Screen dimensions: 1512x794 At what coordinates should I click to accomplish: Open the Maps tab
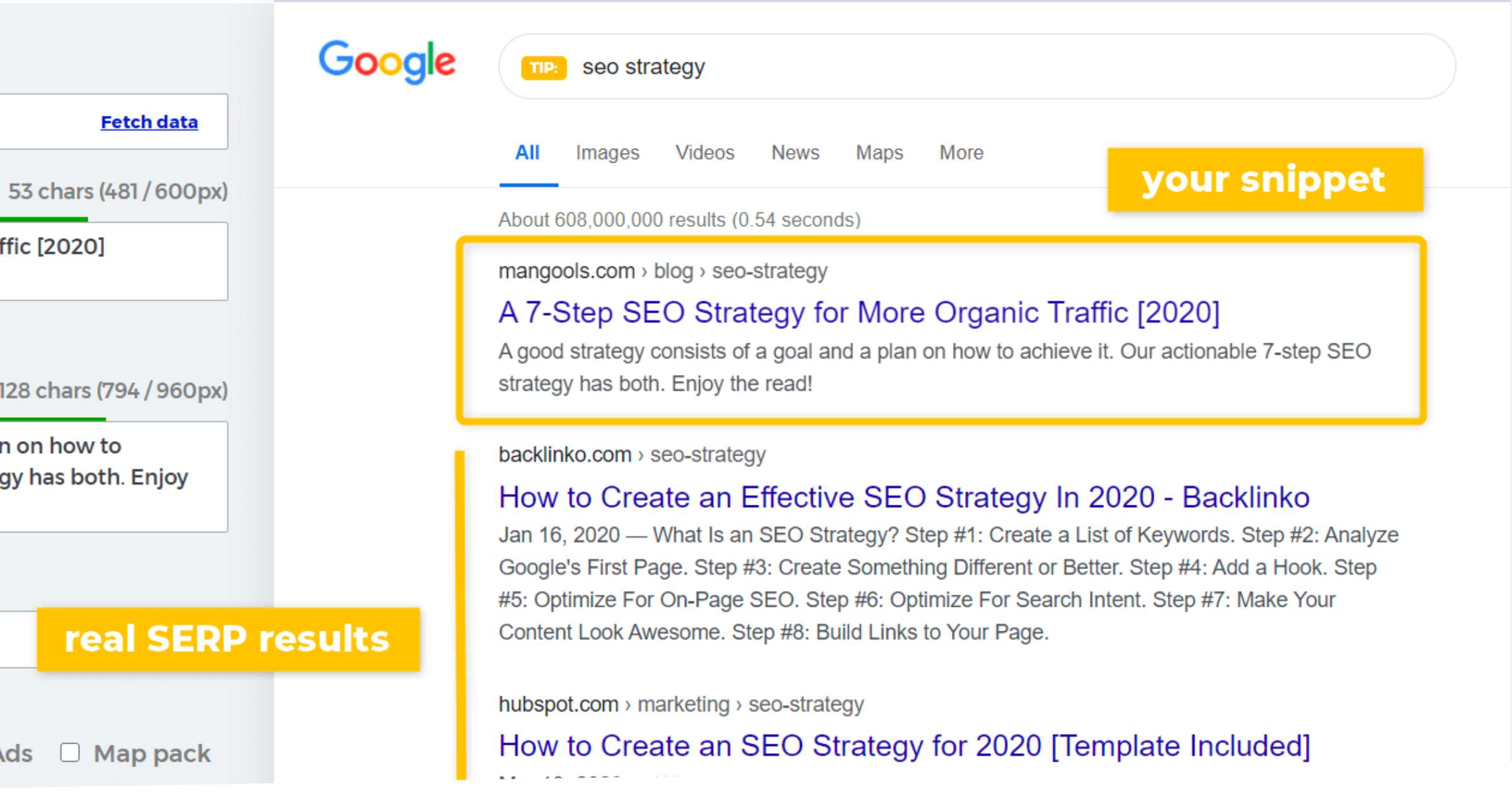[879, 152]
